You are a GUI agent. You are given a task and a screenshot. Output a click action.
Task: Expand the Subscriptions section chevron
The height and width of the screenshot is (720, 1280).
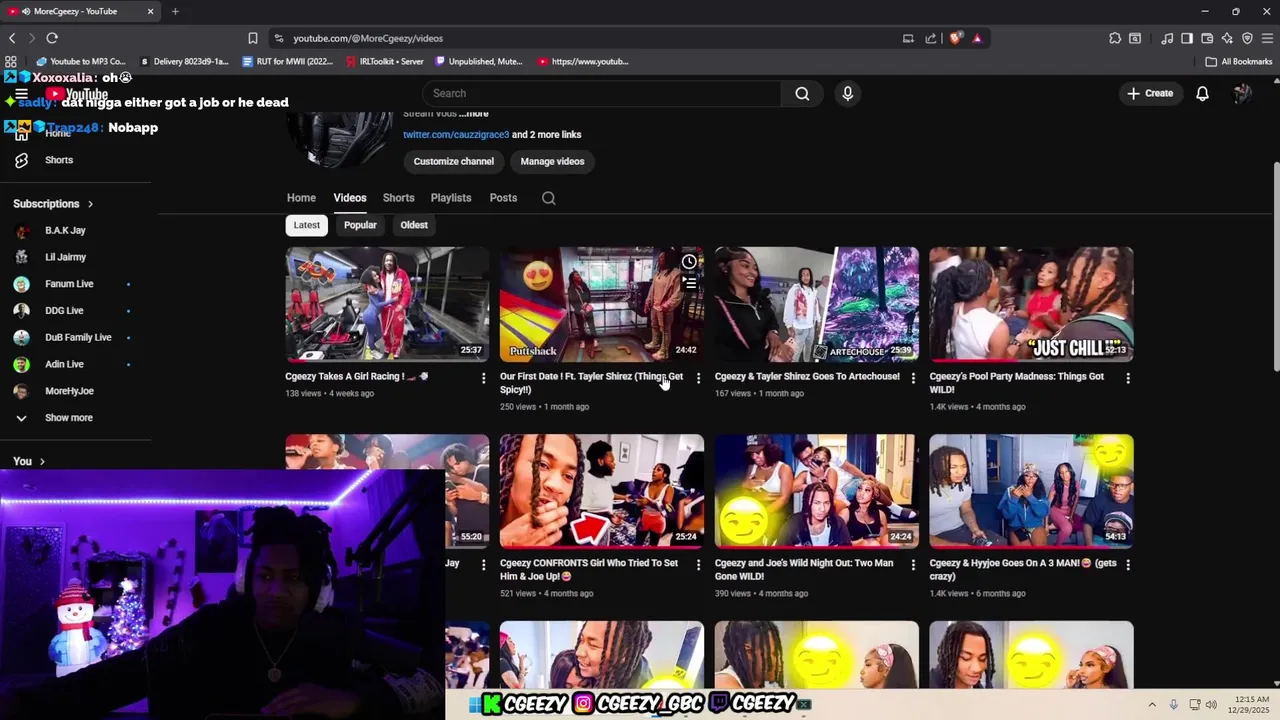click(90, 204)
